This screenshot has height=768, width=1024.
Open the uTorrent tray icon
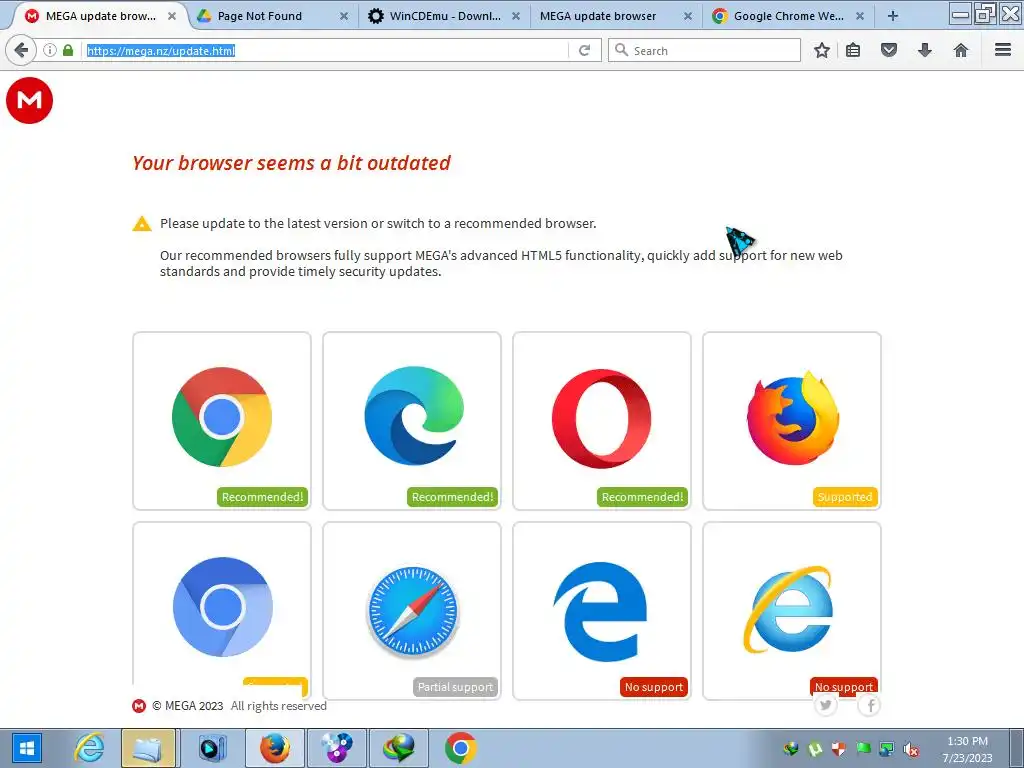(815, 749)
